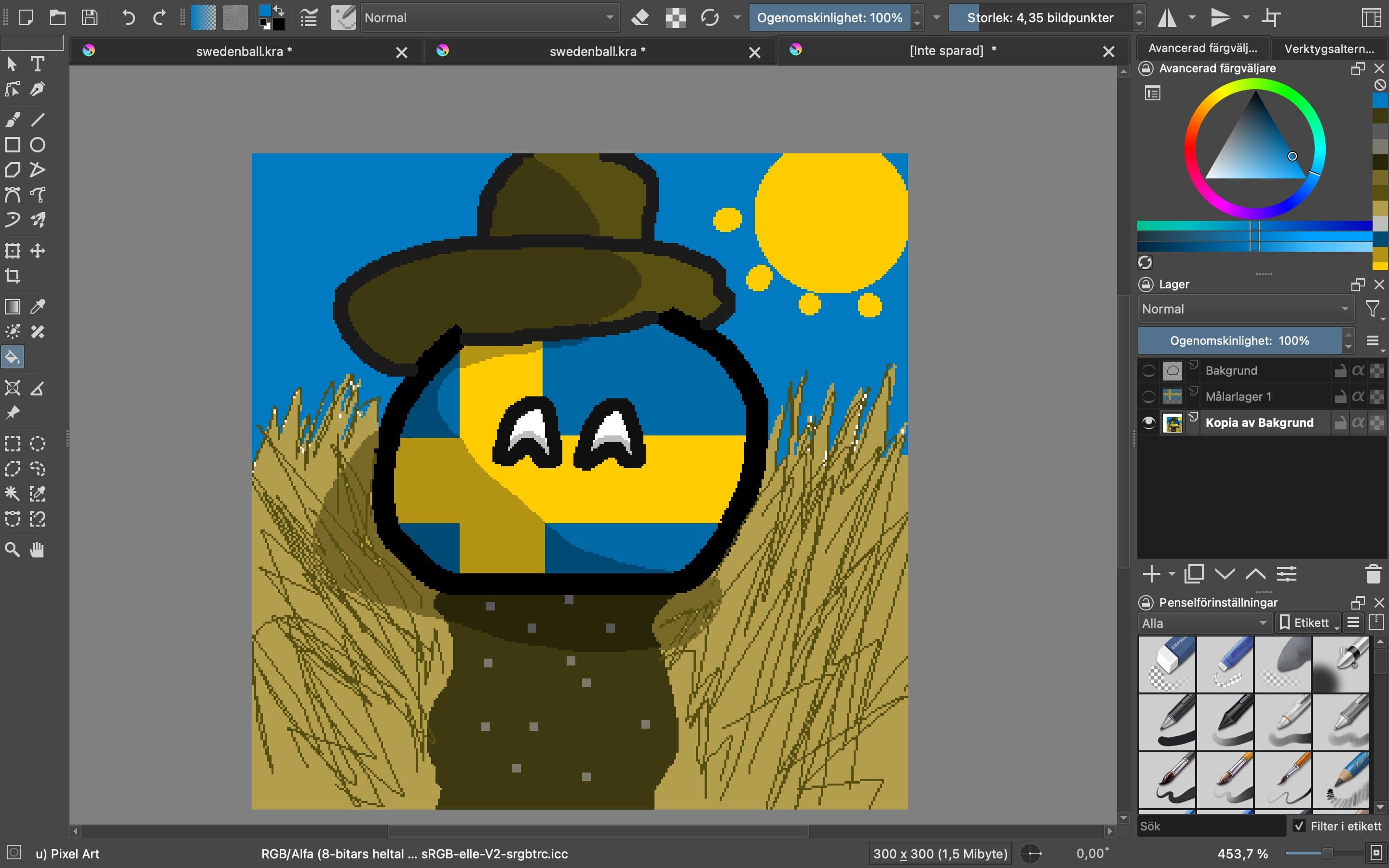Open the Etikett tag dropdown
Screen dimensions: 1389x868
click(1307, 623)
